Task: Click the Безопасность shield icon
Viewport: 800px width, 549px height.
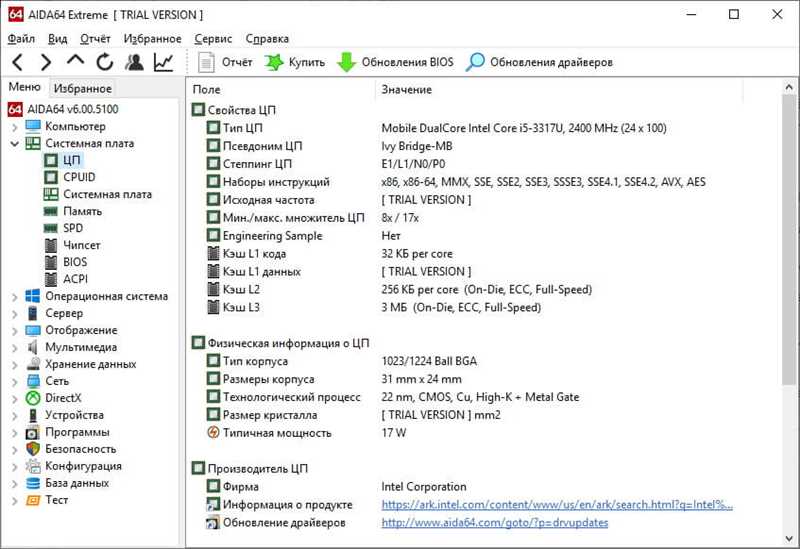Action: coord(33,450)
